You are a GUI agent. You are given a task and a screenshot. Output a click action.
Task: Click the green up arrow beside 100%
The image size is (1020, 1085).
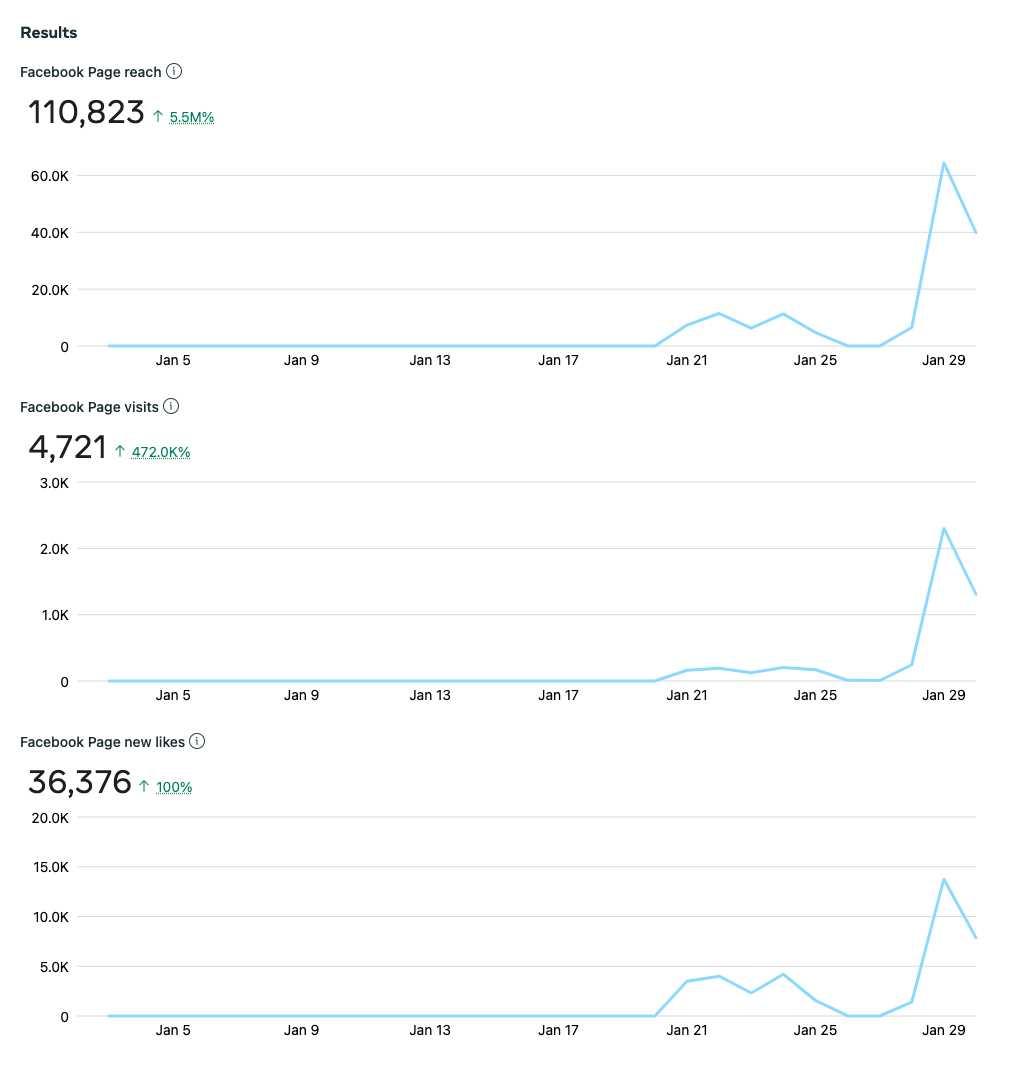(x=144, y=787)
